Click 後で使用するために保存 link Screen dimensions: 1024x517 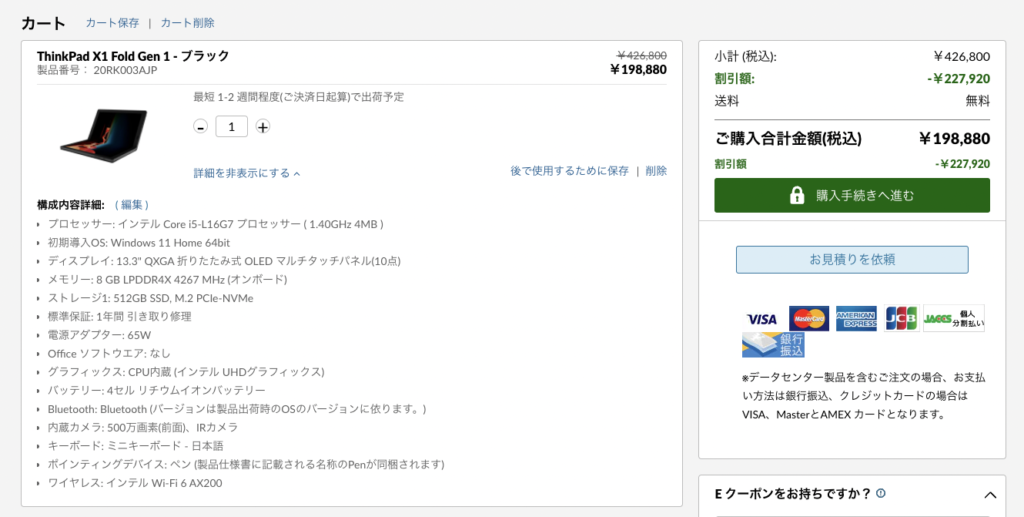coord(569,171)
